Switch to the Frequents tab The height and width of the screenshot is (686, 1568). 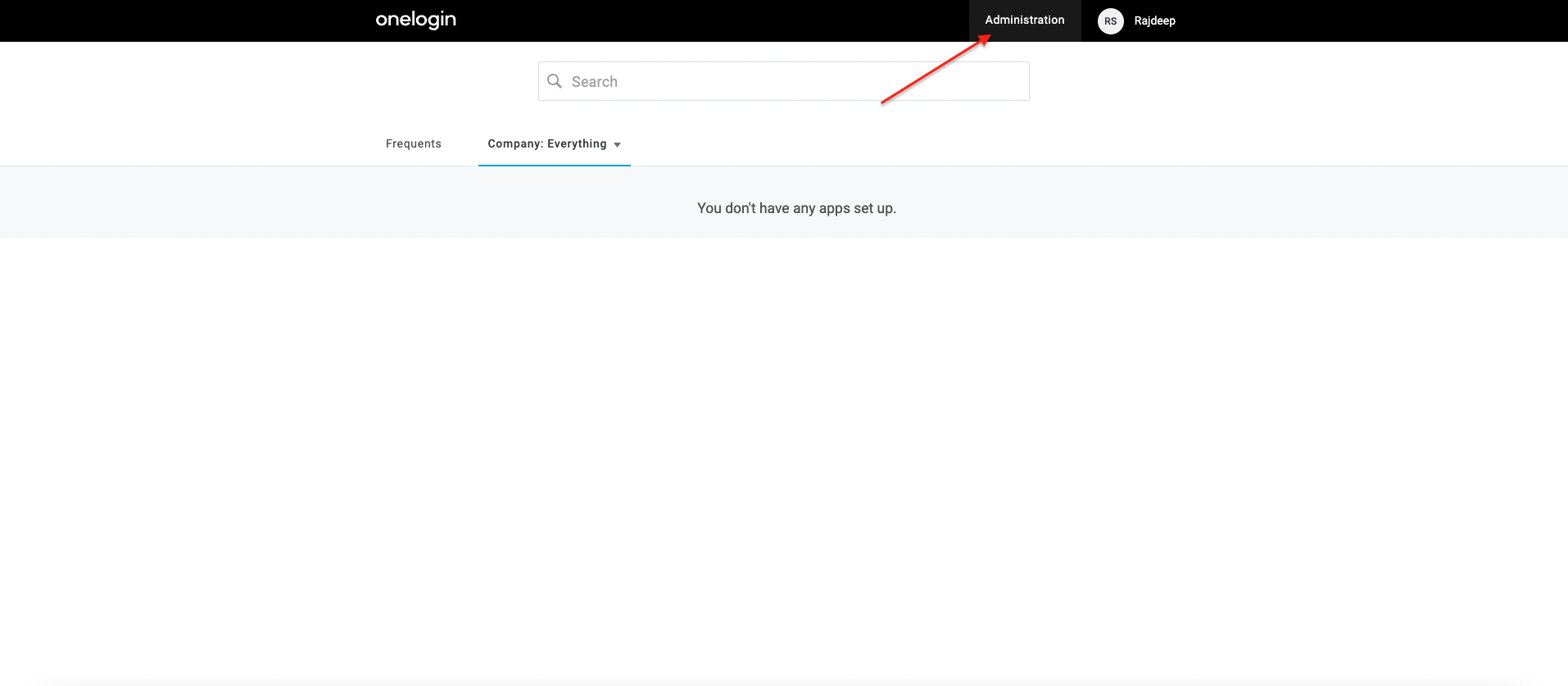413,143
